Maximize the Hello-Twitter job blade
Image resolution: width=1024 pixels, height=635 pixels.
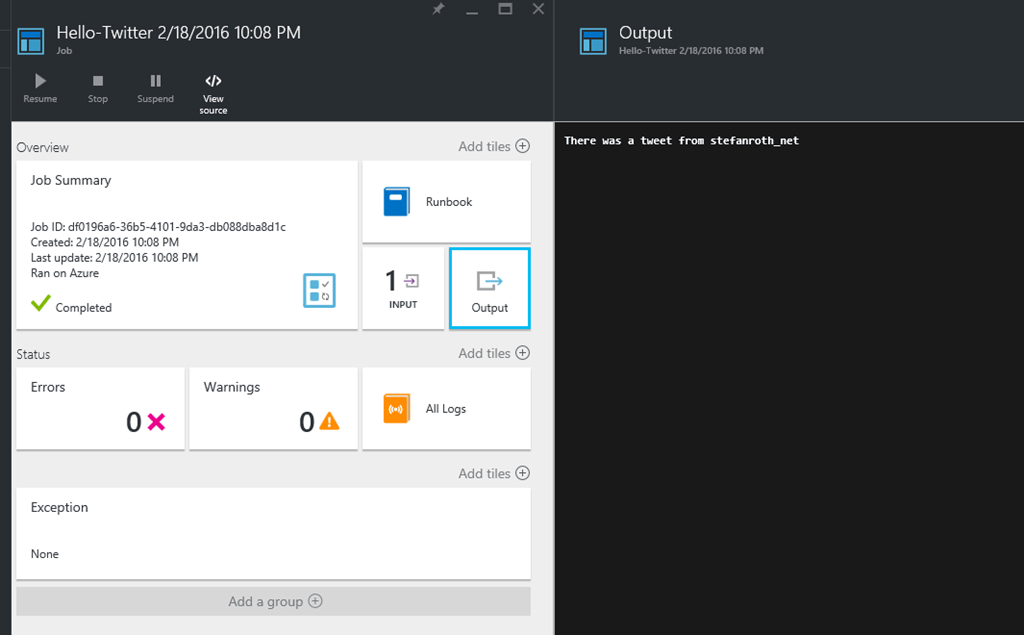pyautogui.click(x=505, y=8)
